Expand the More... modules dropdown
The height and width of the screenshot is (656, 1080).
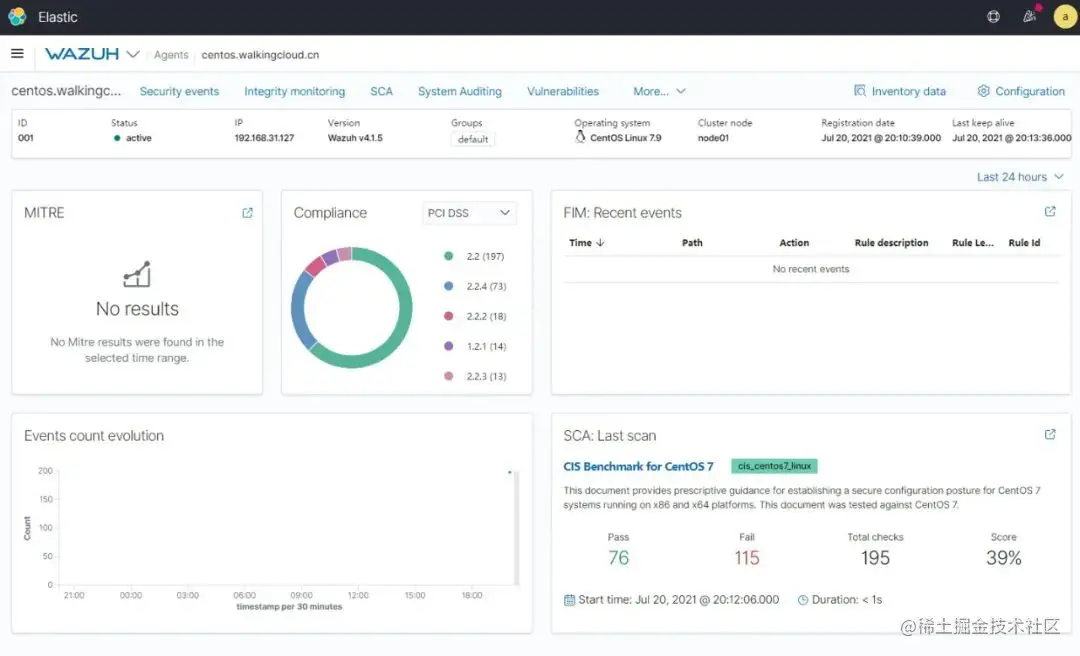click(659, 91)
